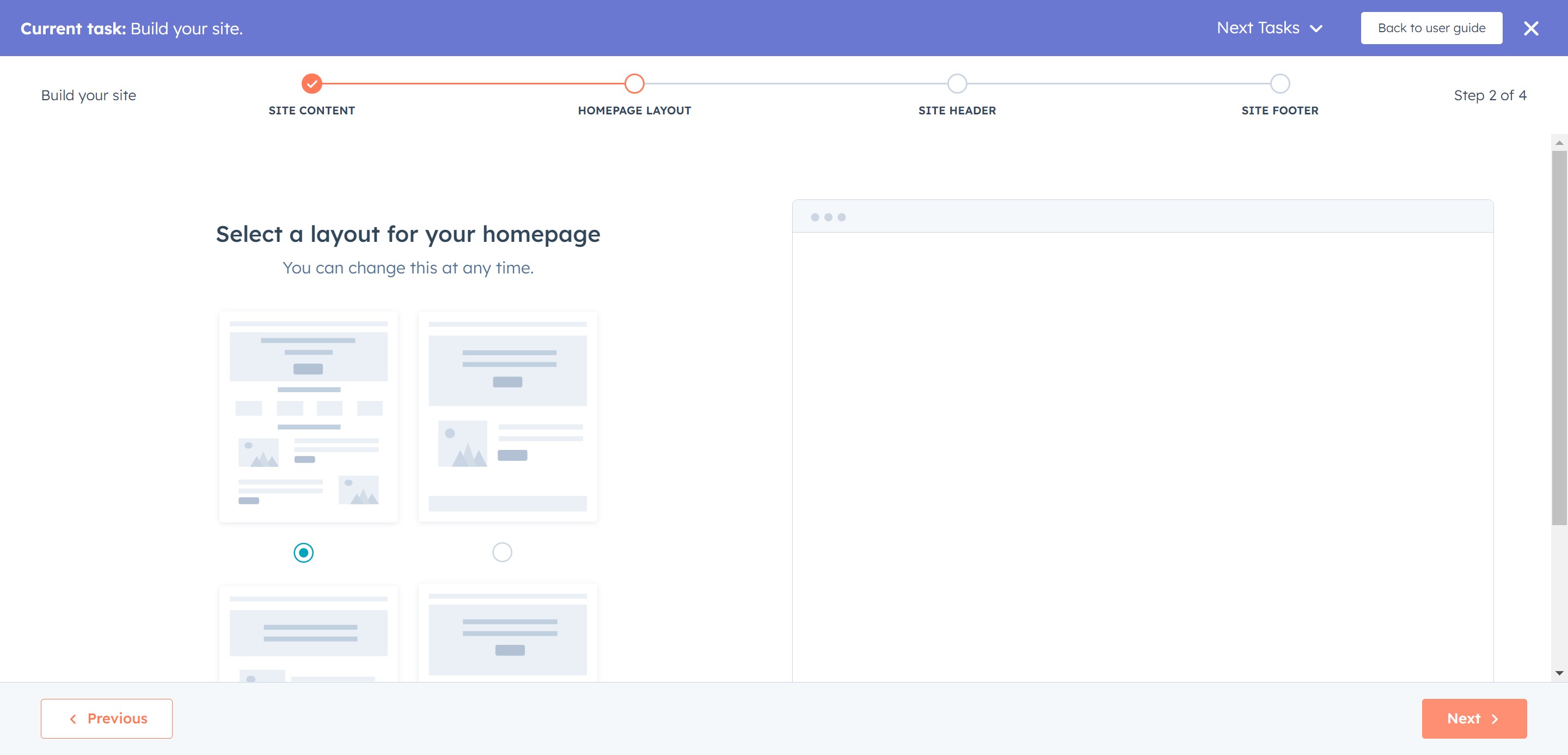Select the second layout radio button
Viewport: 1568px width, 755px height.
coord(501,552)
